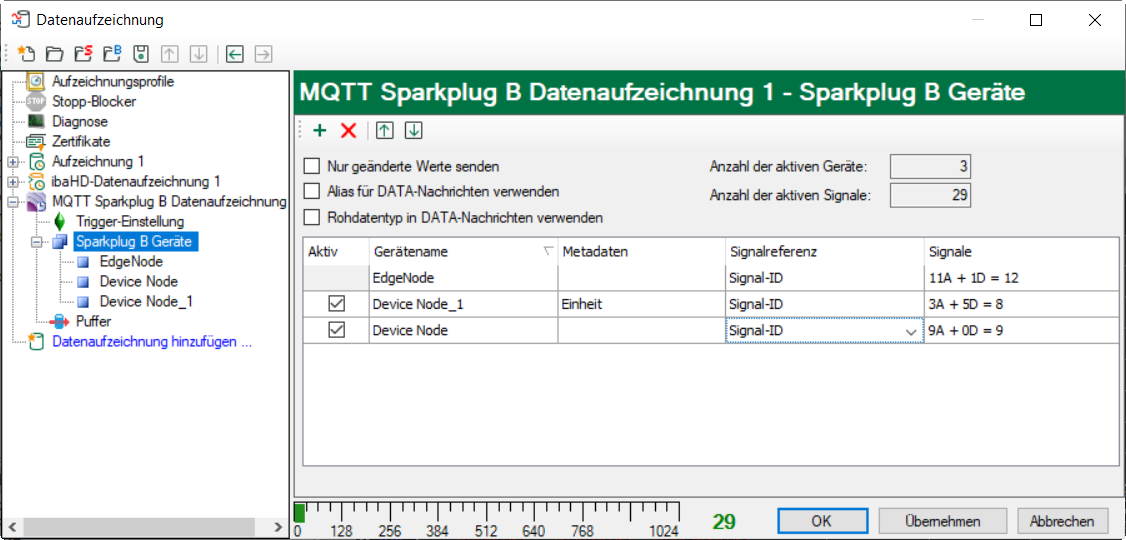Click Signalreferenz cell of Device Node_1 row
This screenshot has height=540, width=1126.
click(x=824, y=304)
